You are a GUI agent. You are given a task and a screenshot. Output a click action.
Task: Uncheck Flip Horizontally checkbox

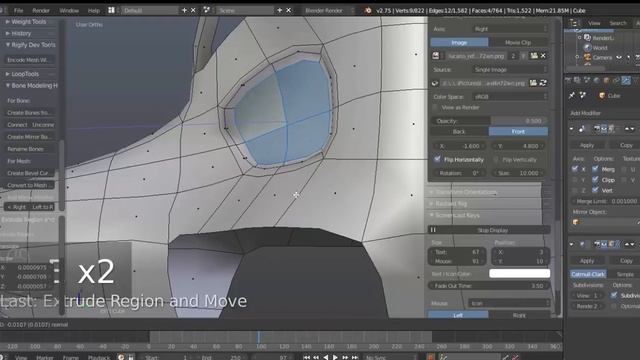[438, 159]
